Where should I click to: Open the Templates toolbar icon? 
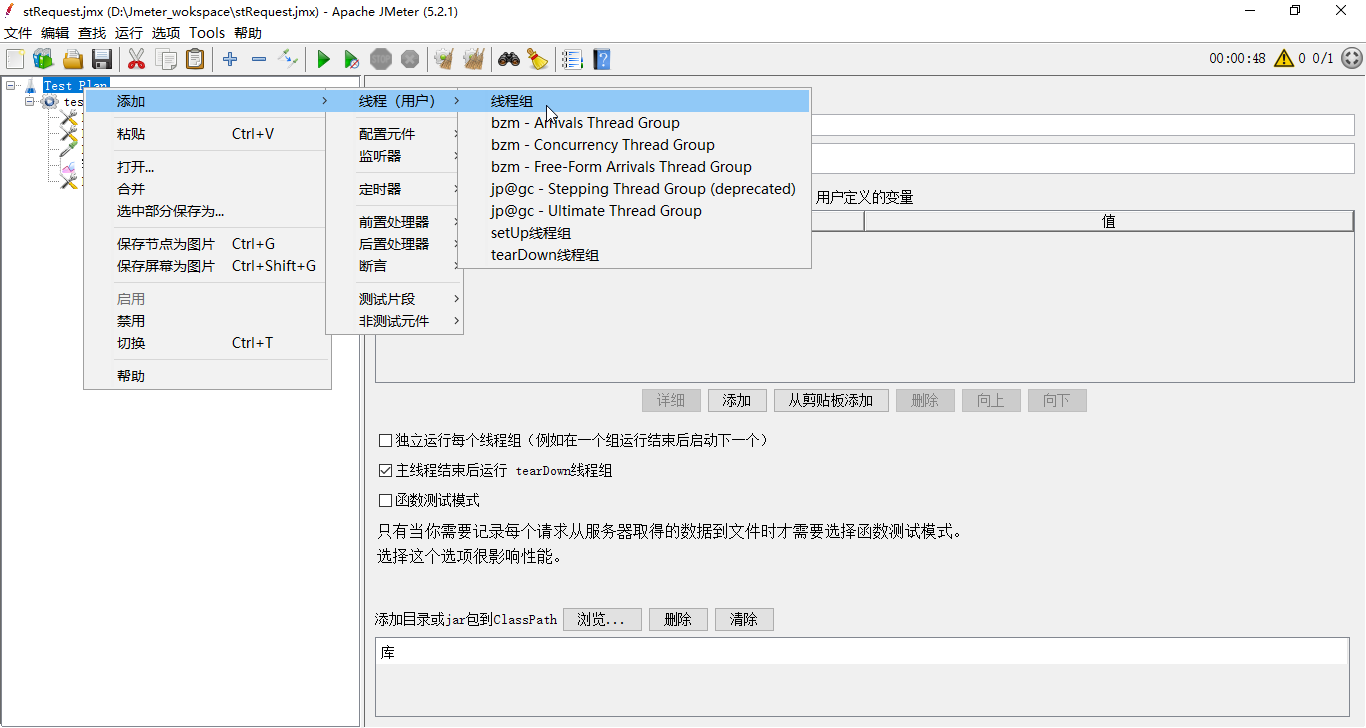43,59
